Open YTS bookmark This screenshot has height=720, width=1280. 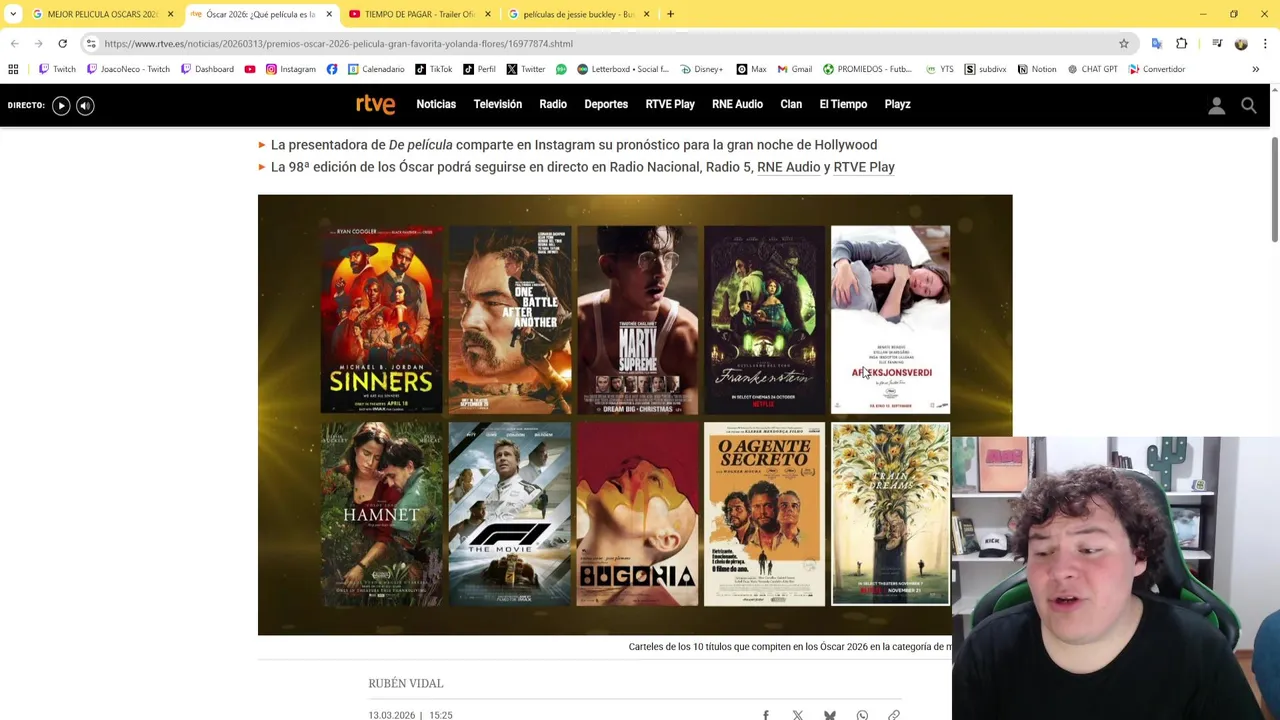940,69
